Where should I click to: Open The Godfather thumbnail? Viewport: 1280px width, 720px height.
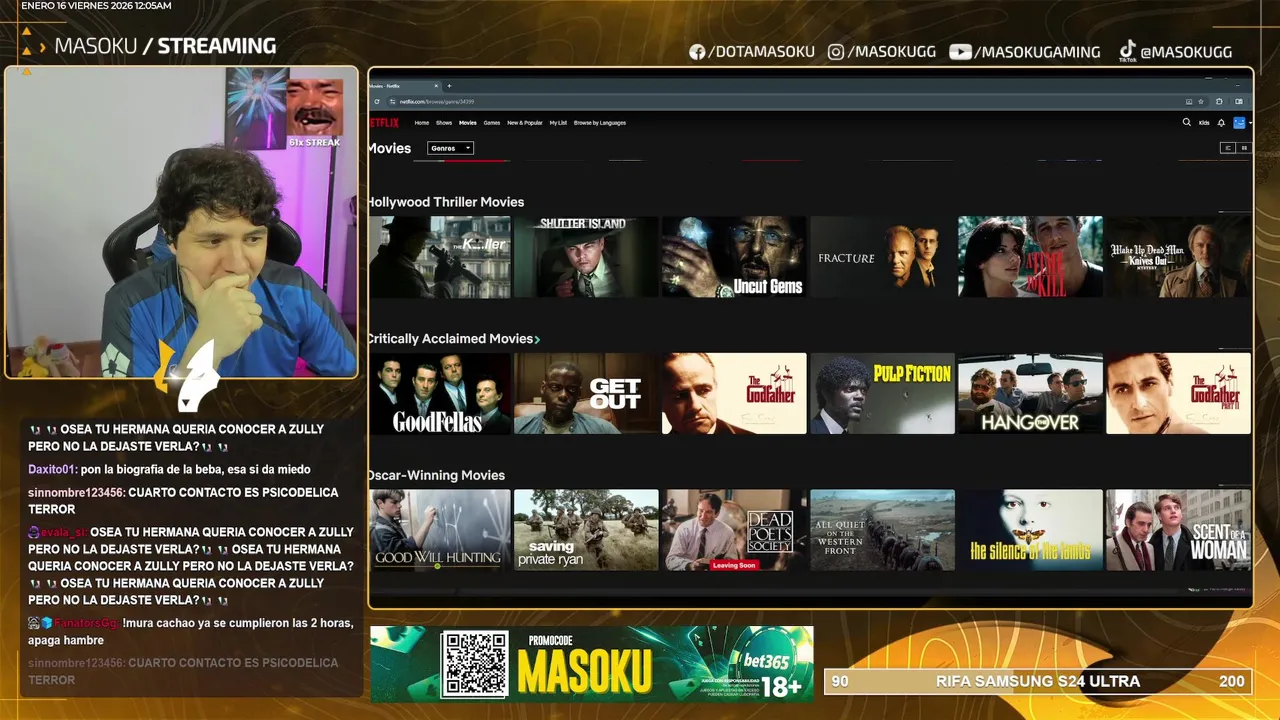pyautogui.click(x=734, y=393)
